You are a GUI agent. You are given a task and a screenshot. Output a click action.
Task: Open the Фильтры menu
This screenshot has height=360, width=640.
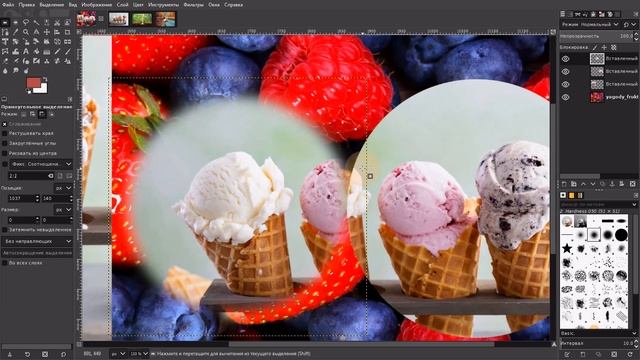(193, 5)
